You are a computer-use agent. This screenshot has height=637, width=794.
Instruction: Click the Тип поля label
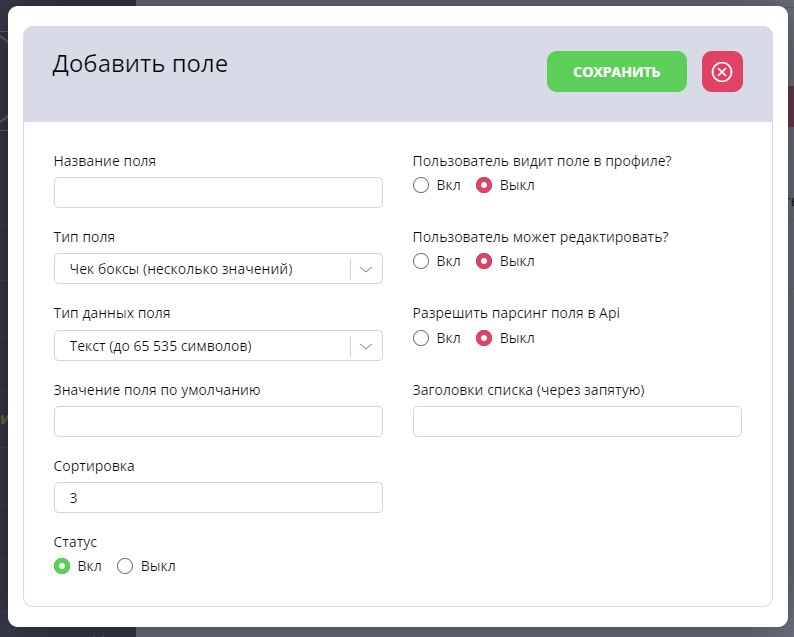[84, 237]
